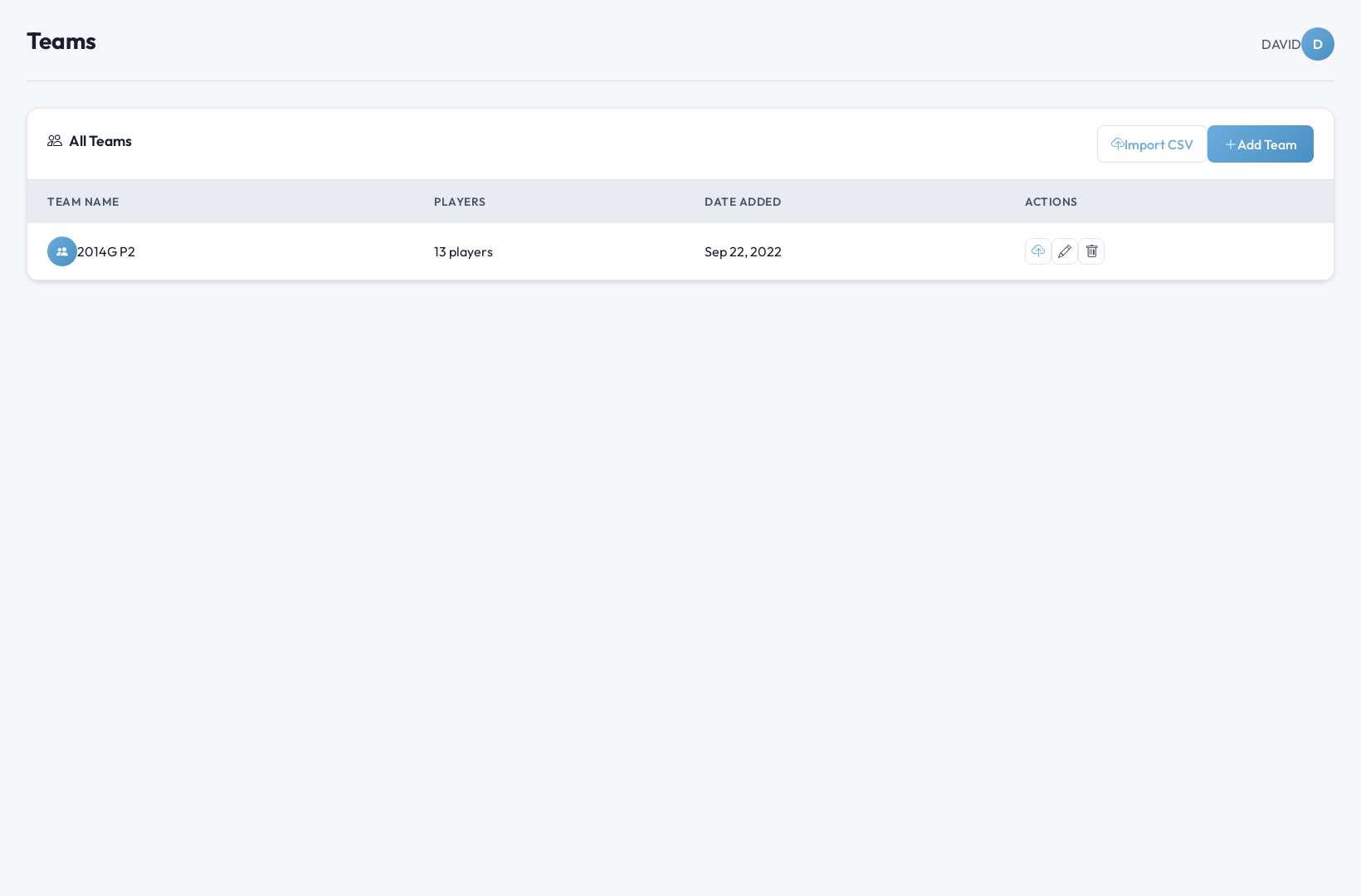Viewport: 1361px width, 896px height.
Task: Click the DAVID username label
Action: (x=1281, y=44)
